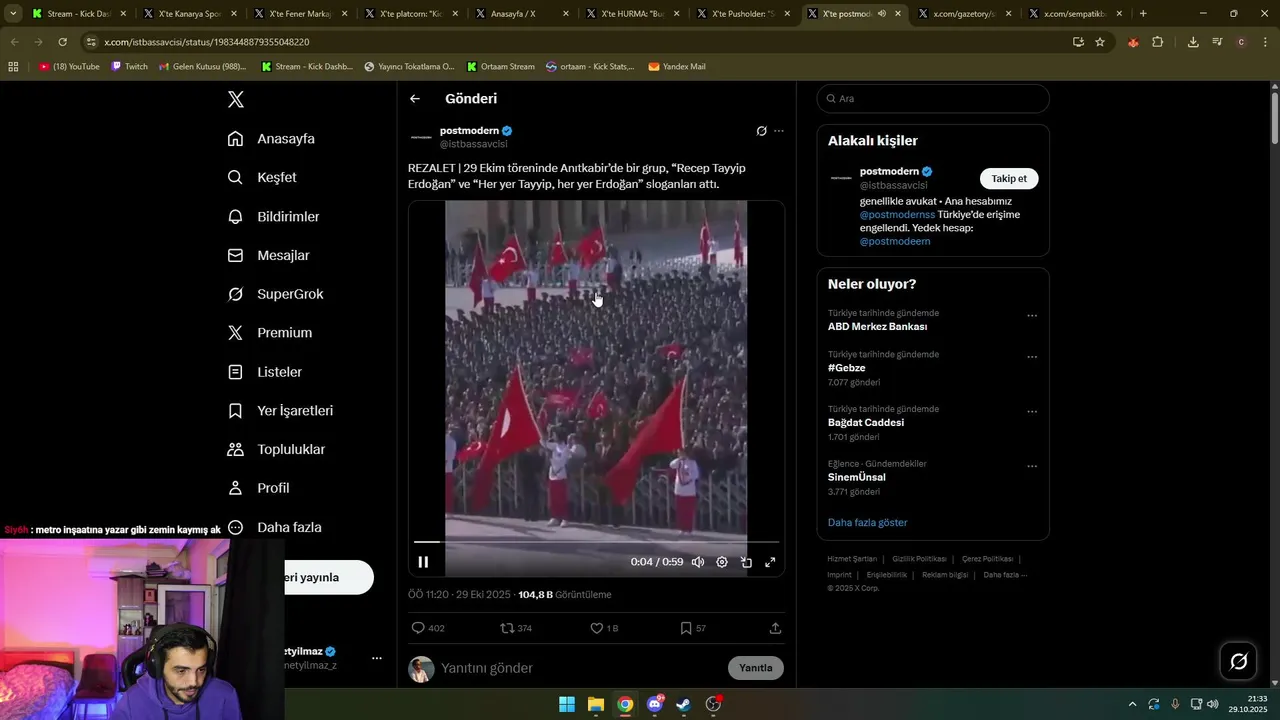Open Anasayfa home from sidebar
This screenshot has height=720, width=1280.
tap(271, 139)
